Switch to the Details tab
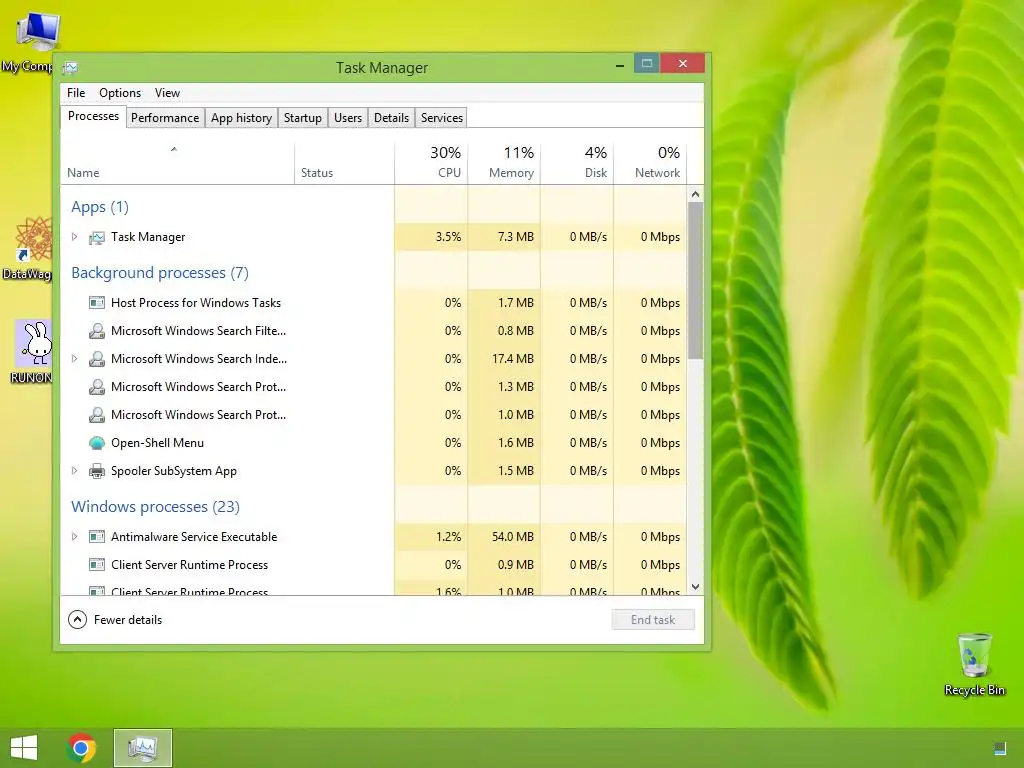Image resolution: width=1024 pixels, height=768 pixels. tap(391, 118)
